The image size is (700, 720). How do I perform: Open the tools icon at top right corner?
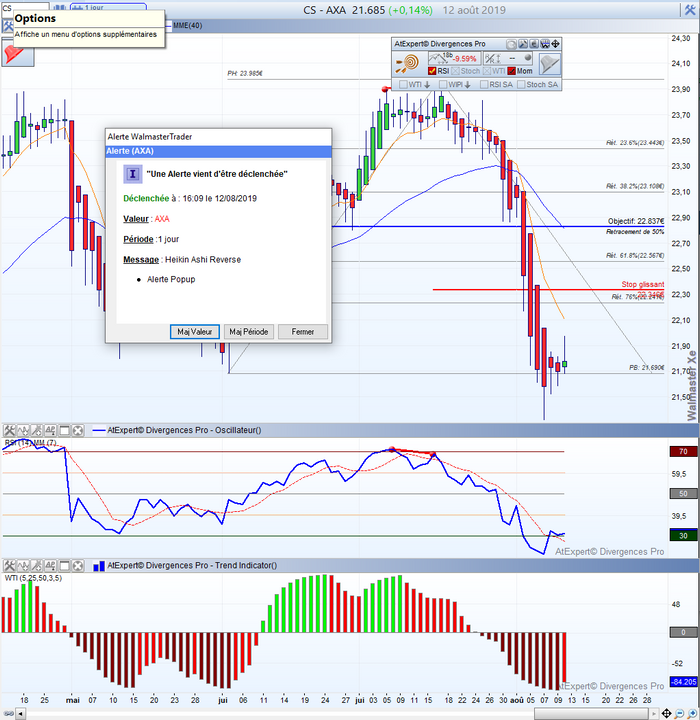click(x=689, y=10)
